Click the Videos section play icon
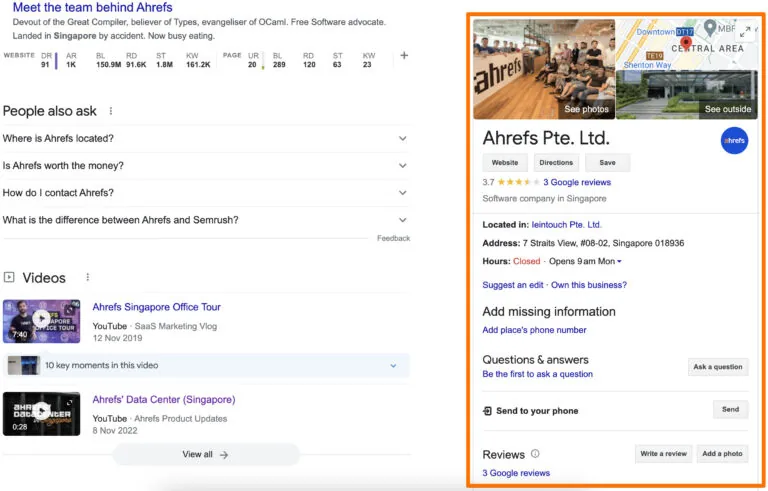Screen dimensions: 768x491 pyautogui.click(x=9, y=277)
